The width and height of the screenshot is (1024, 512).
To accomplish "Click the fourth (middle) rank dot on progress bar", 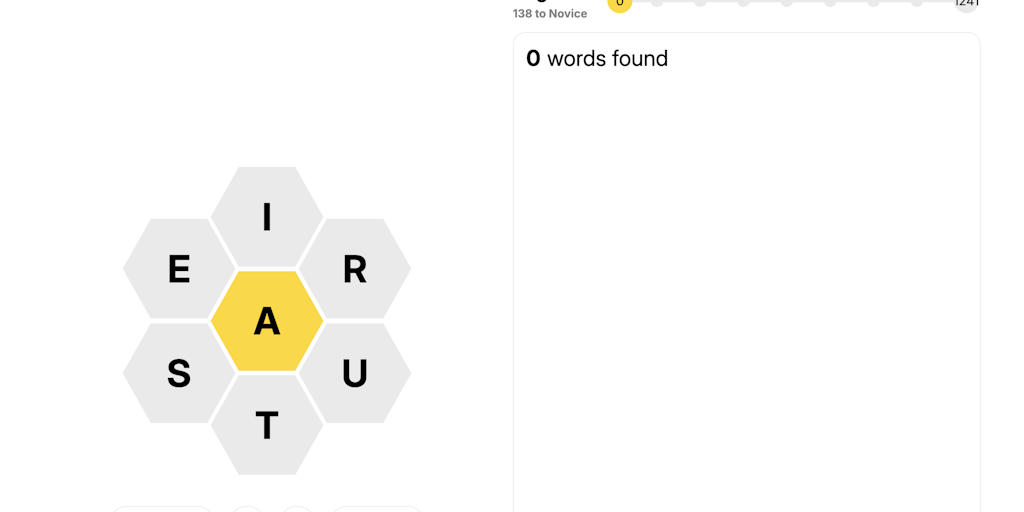I will (x=787, y=3).
